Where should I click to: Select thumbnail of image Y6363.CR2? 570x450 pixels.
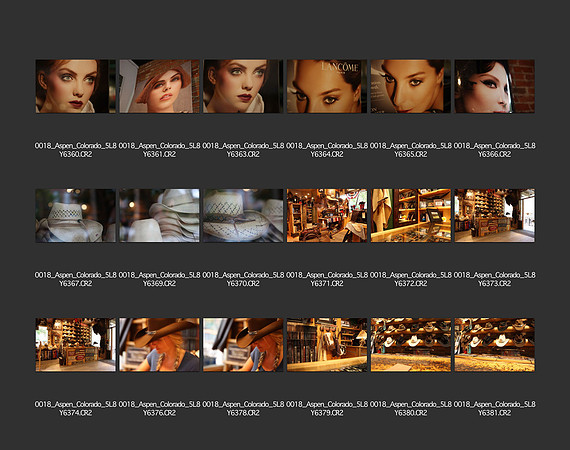coord(243,86)
